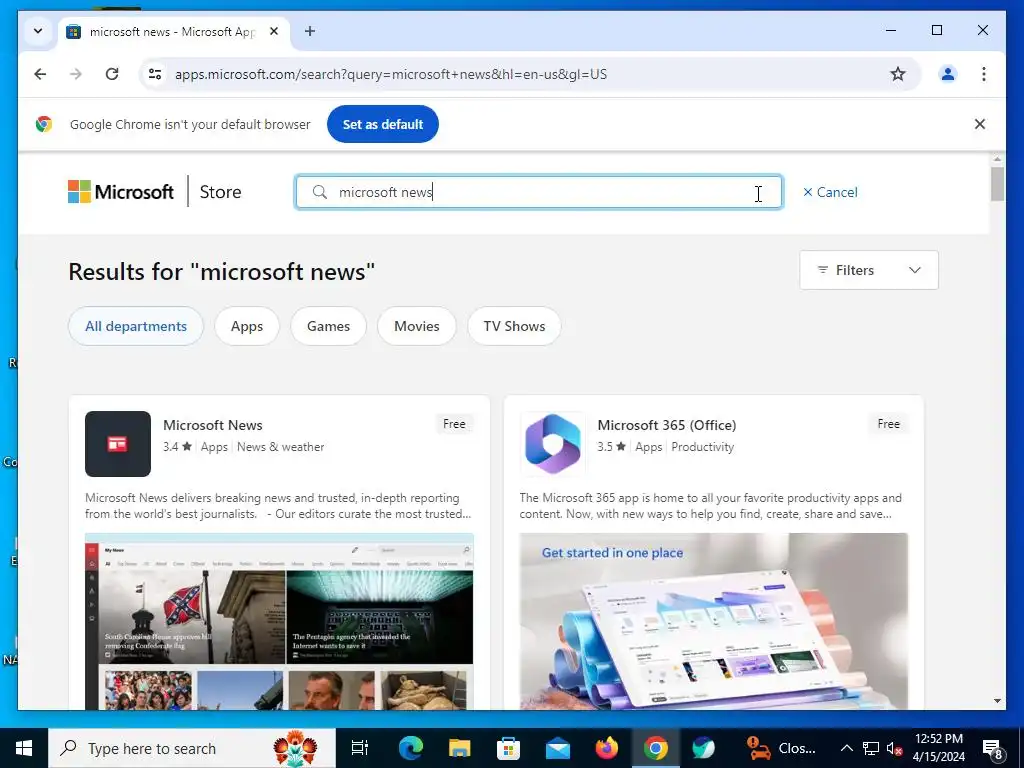Open the notification center icon

click(x=993, y=748)
